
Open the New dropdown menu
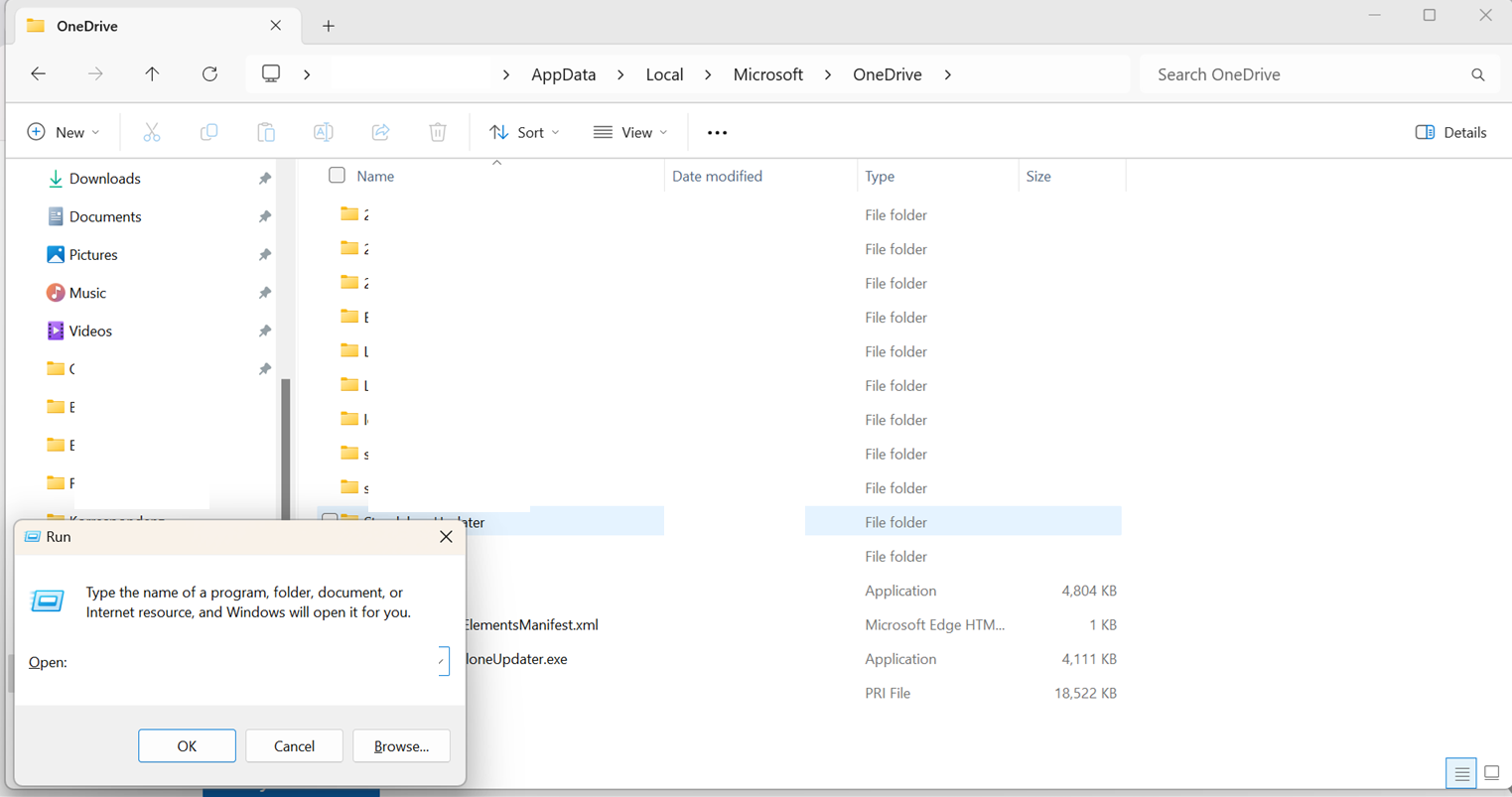63,132
